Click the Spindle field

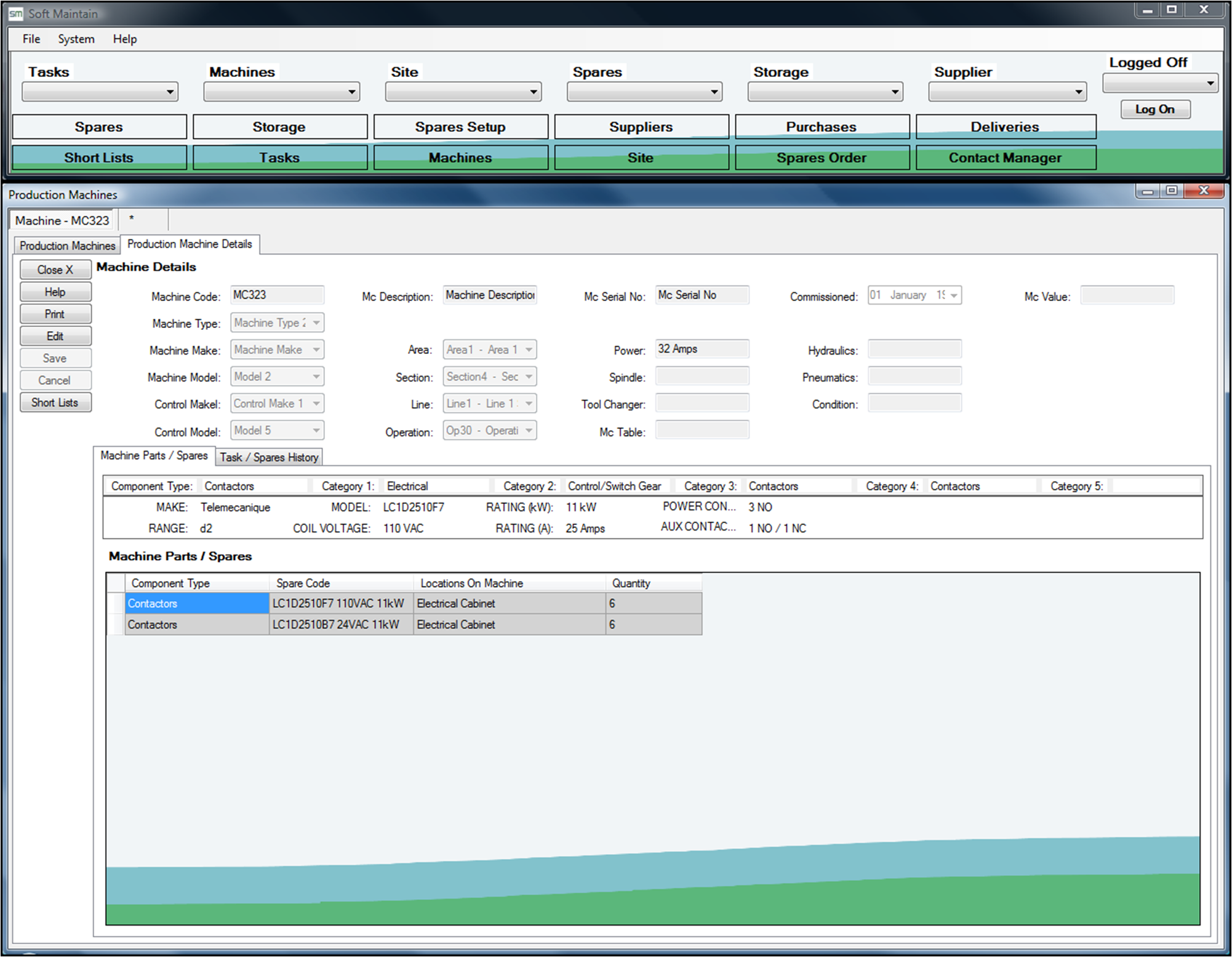pyautogui.click(x=702, y=376)
